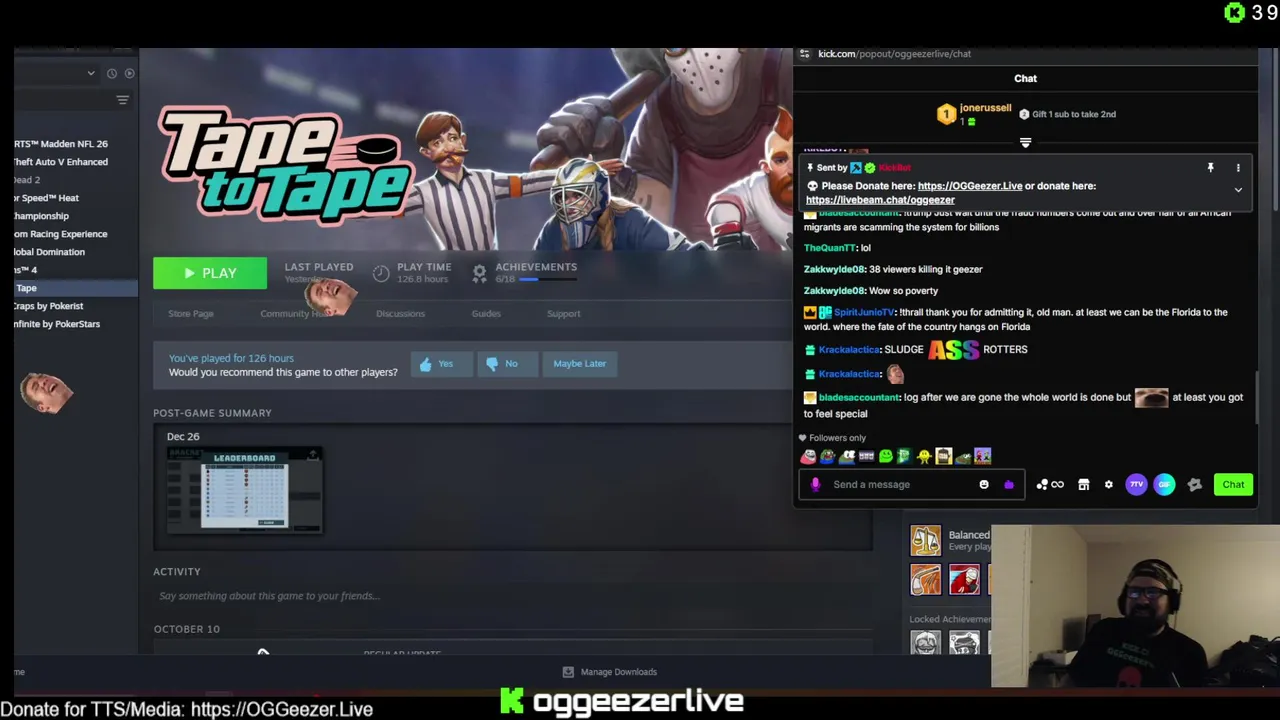Open Achievements via the gear badge icon
The image size is (1280, 720).
point(479,272)
